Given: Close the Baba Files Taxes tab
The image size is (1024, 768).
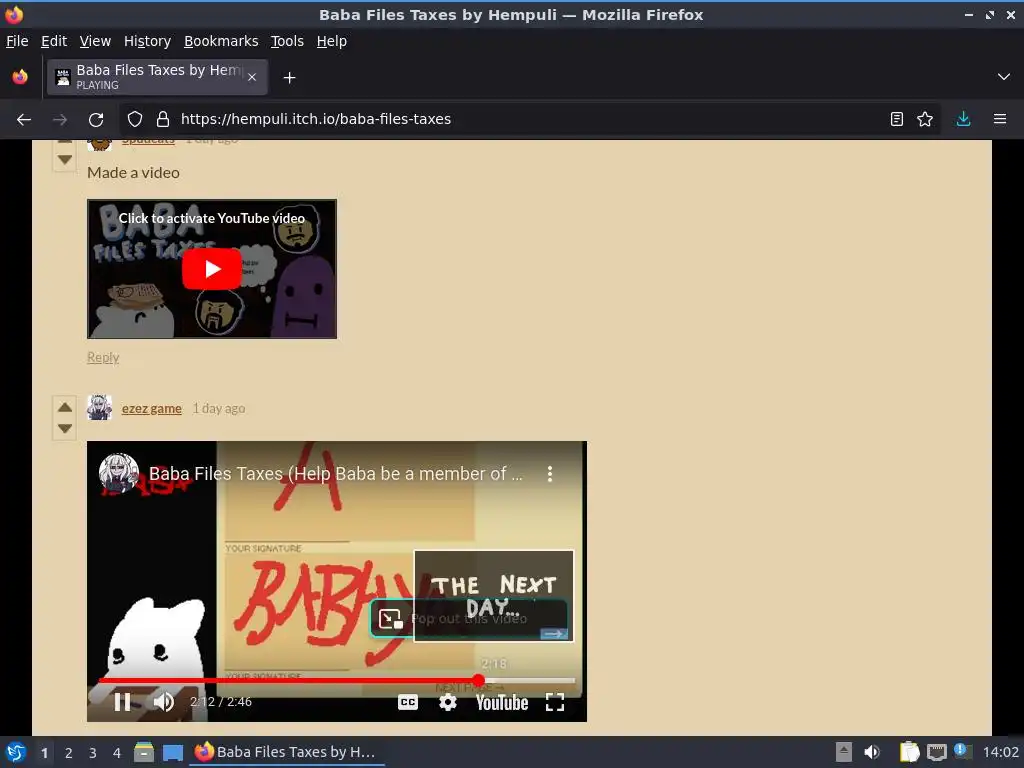Looking at the screenshot, I should pos(252,77).
